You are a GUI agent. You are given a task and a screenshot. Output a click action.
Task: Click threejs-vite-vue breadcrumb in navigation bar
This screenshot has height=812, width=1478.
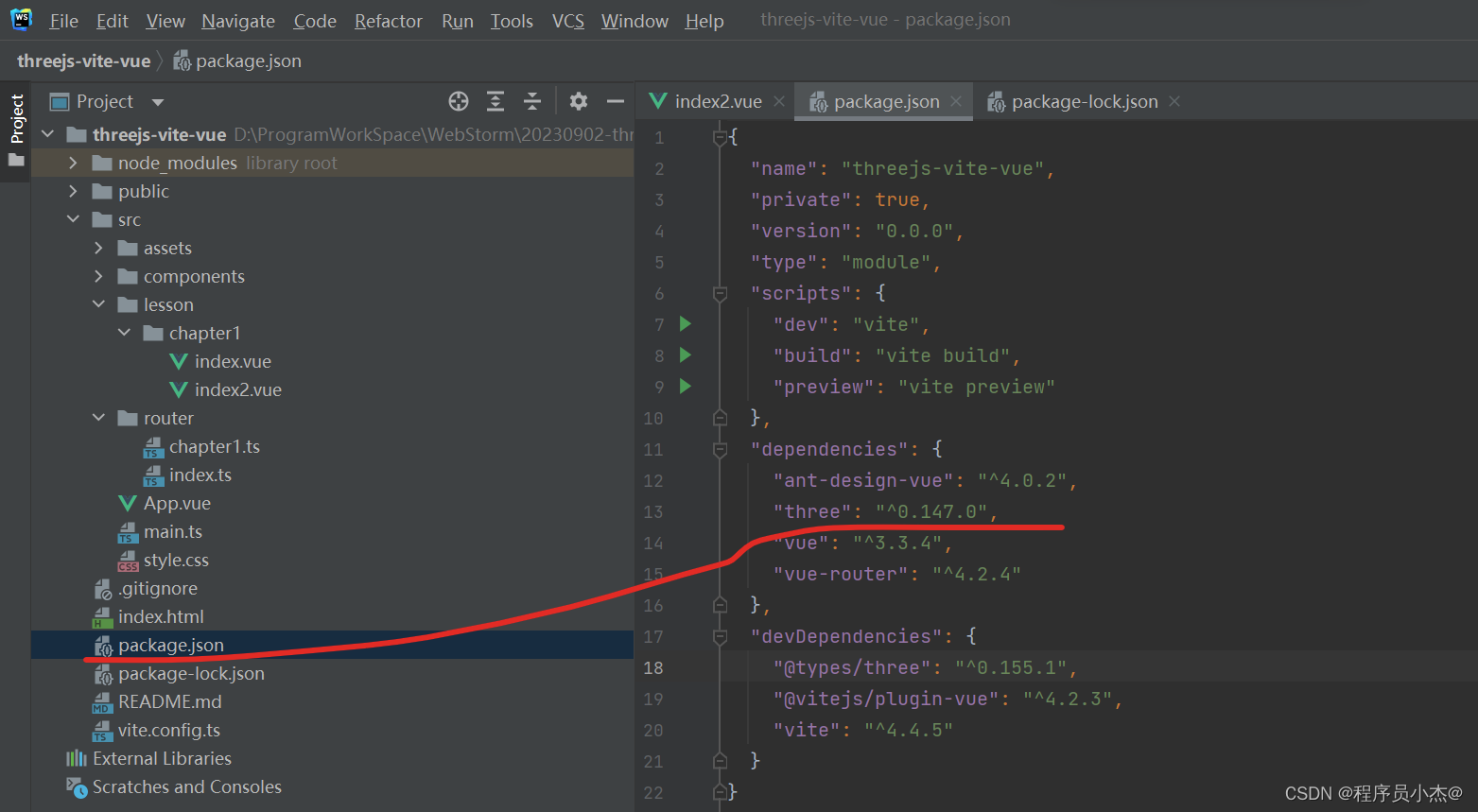83,60
